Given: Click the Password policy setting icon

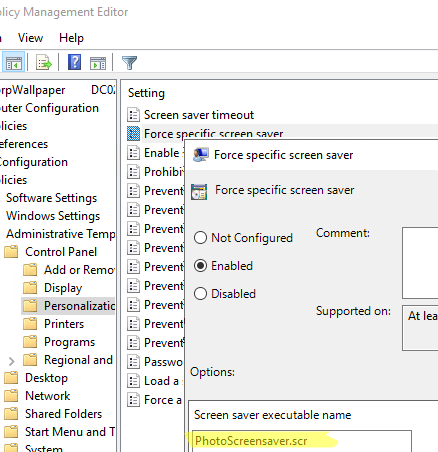Looking at the screenshot, I should tap(133, 362).
